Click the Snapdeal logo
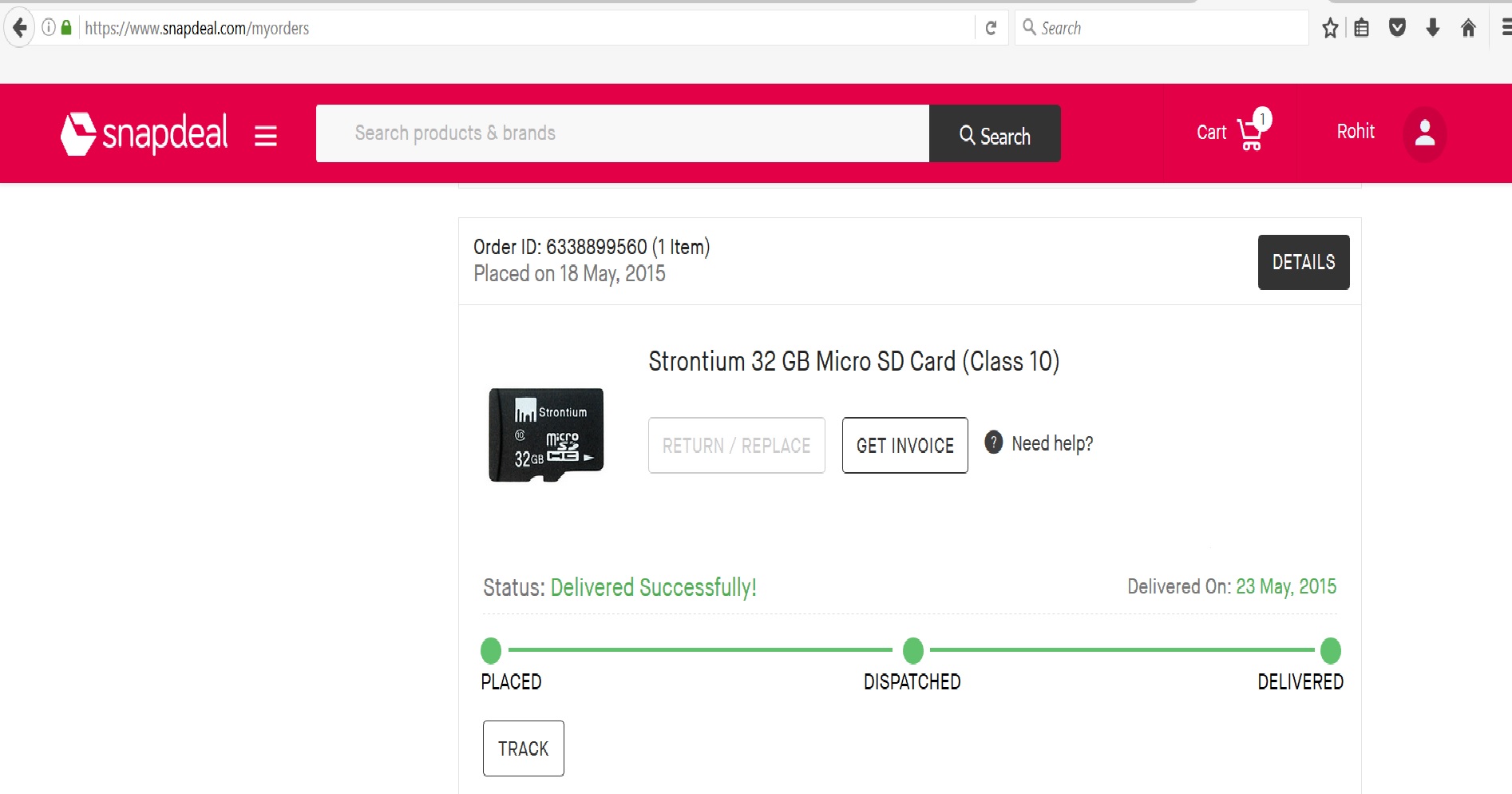 pos(144,133)
